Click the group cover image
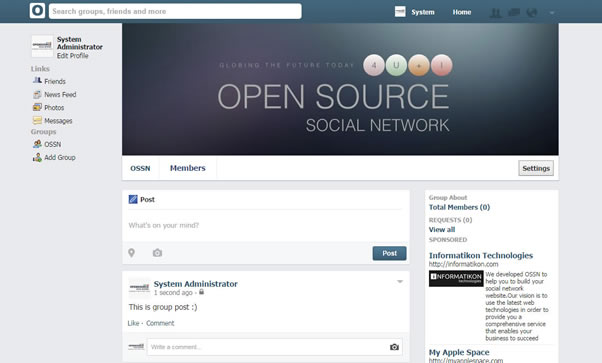This screenshot has width=602, height=363. [x=340, y=89]
